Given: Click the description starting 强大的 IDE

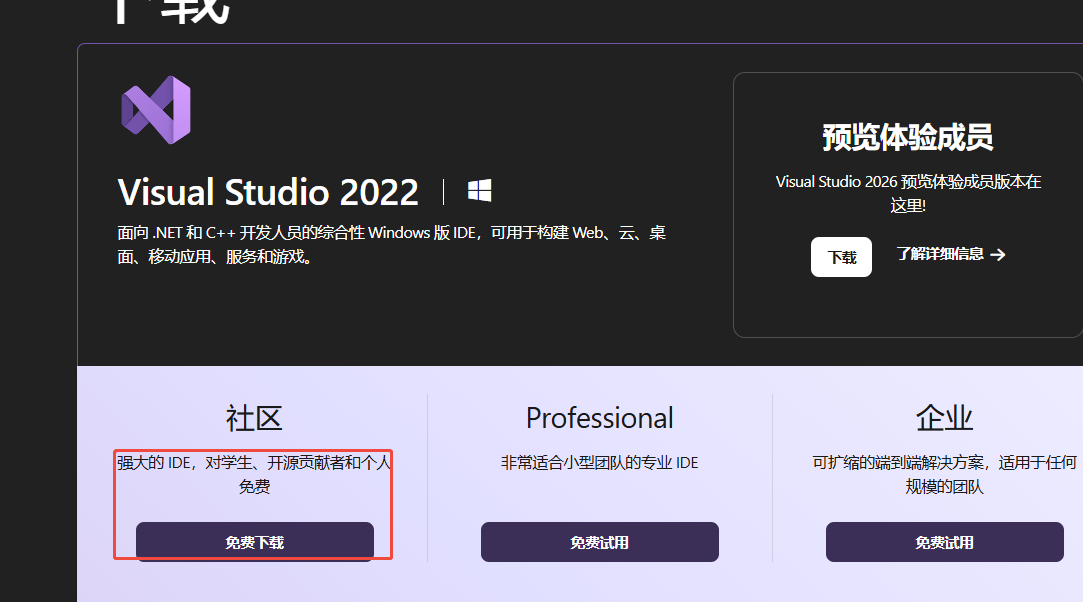Looking at the screenshot, I should [x=254, y=474].
